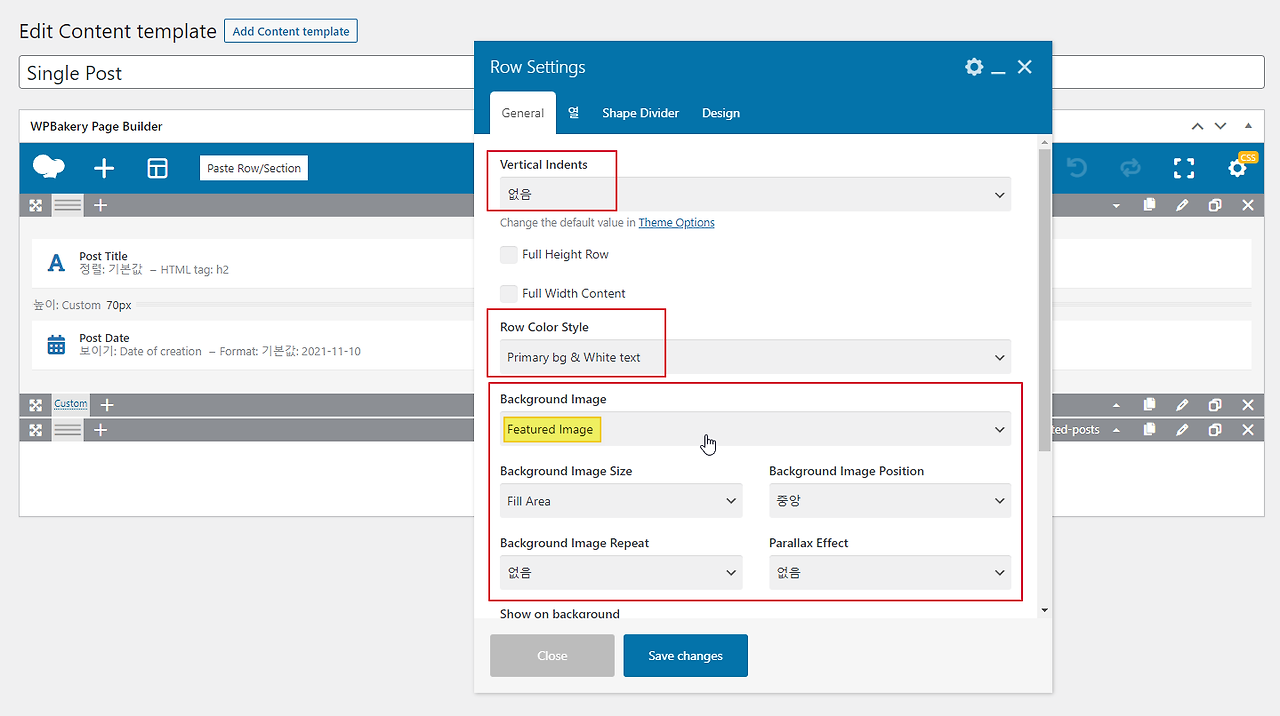Viewport: 1280px width, 716px height.
Task: Open the Row Color Style dropdown
Action: click(x=755, y=357)
